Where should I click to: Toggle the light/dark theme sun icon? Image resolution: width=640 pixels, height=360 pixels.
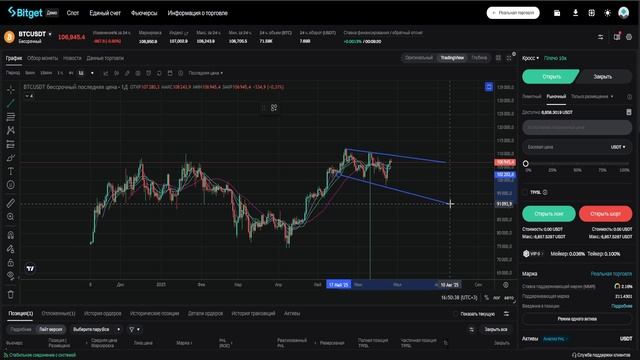607,13
